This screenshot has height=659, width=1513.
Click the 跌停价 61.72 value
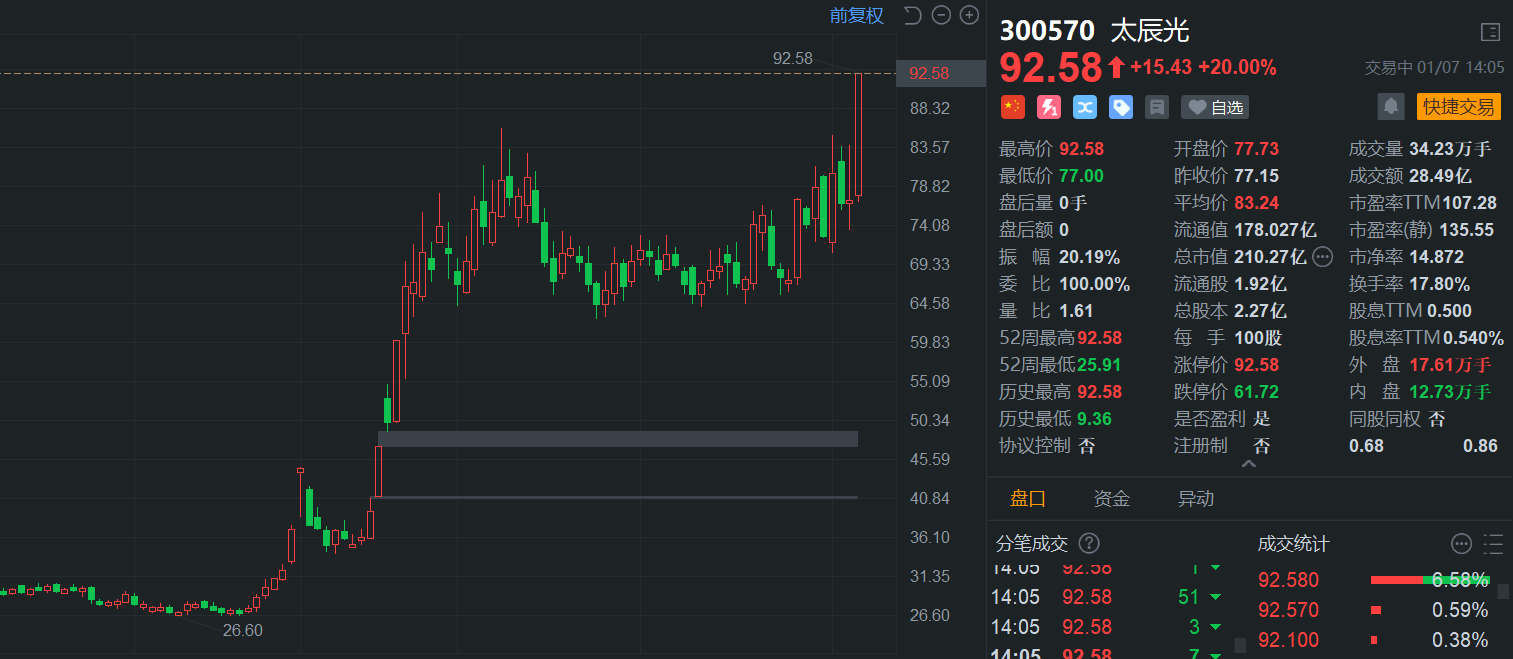point(1256,392)
